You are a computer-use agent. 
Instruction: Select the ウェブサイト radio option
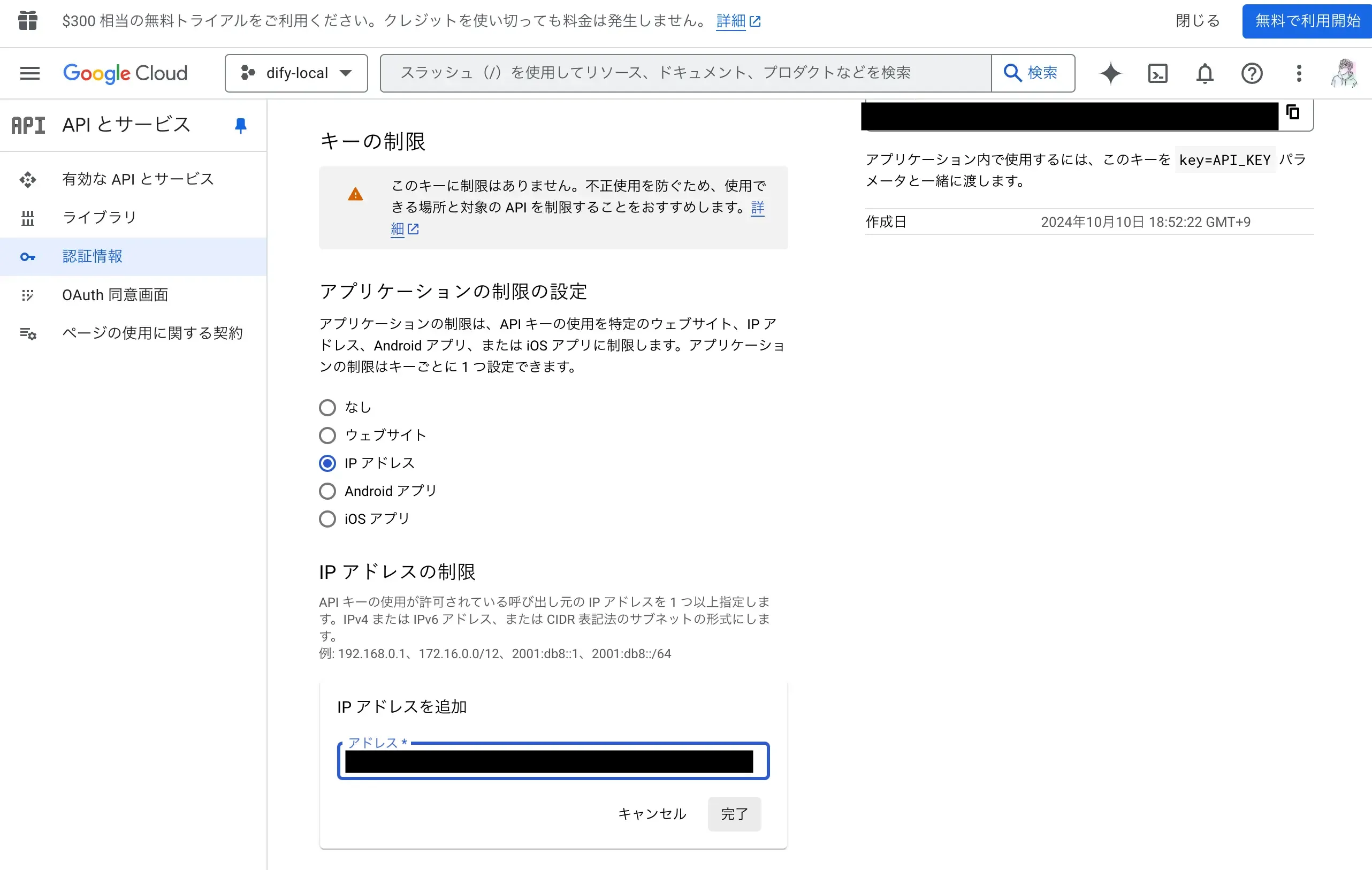(327, 436)
